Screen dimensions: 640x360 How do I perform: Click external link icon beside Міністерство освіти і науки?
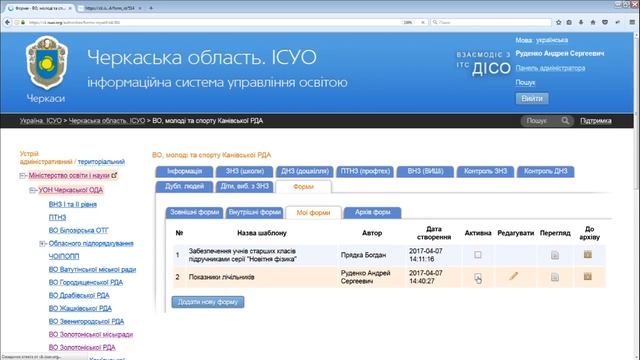[x=114, y=175]
